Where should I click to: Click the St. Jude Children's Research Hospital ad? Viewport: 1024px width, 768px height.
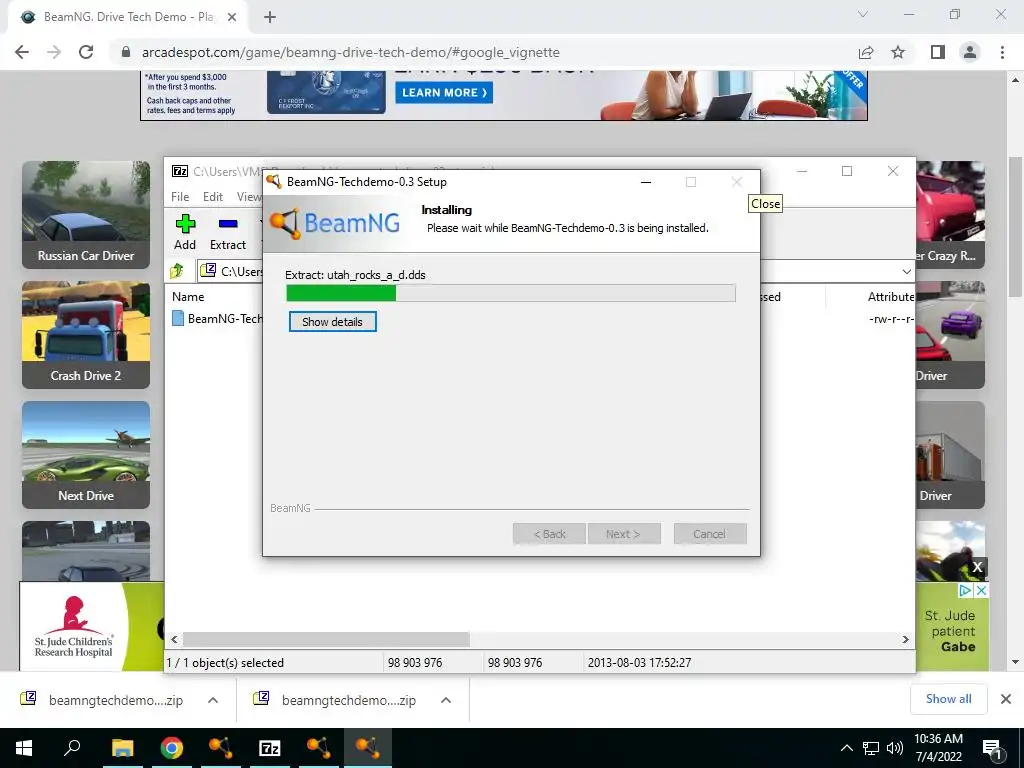click(91, 626)
